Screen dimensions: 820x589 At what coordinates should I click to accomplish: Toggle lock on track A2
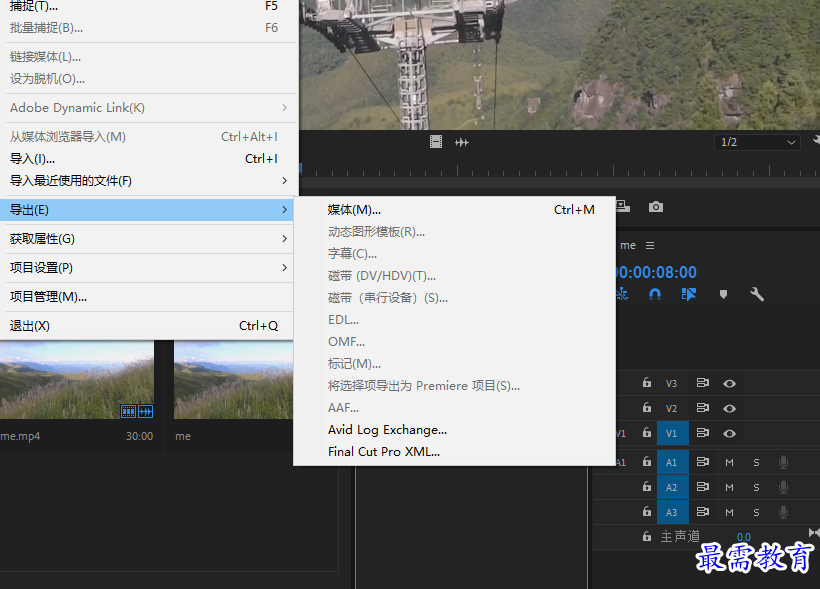(647, 486)
